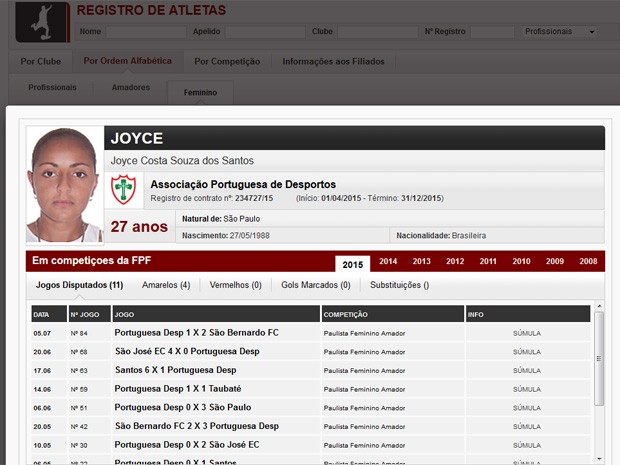
Task: Select the Informações aos Filiados tab
Action: 334,61
